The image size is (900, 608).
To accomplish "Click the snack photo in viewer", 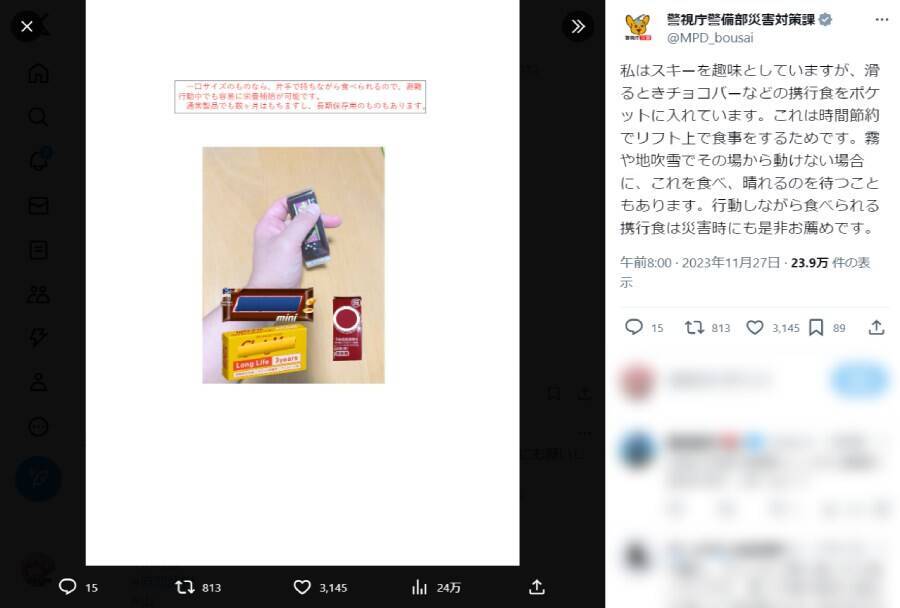I will 293,265.
